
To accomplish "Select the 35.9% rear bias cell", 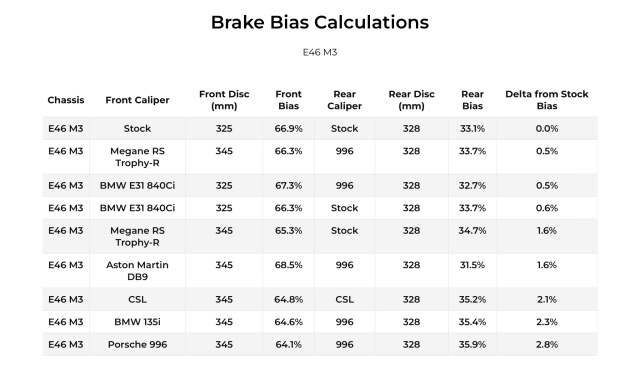I will point(472,344).
